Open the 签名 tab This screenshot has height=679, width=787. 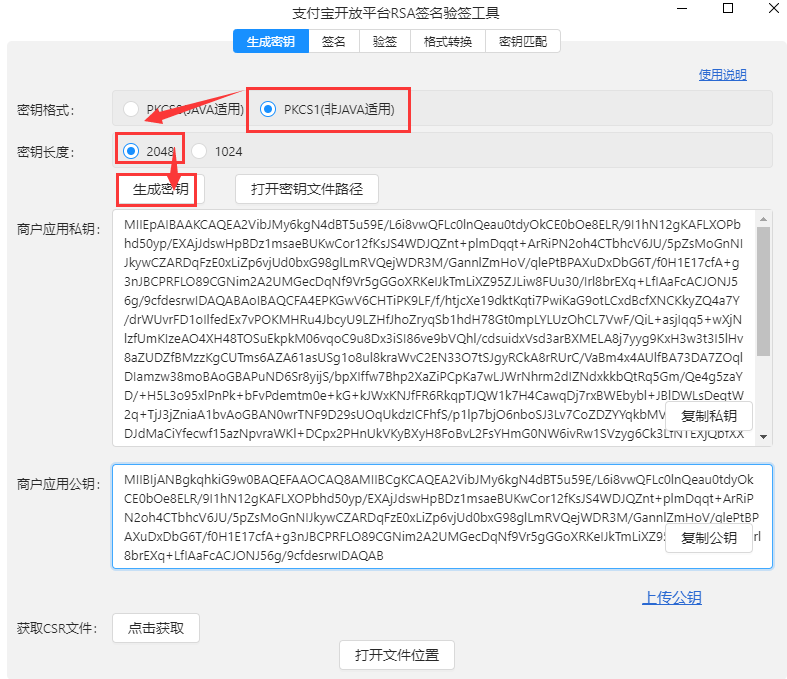(334, 41)
